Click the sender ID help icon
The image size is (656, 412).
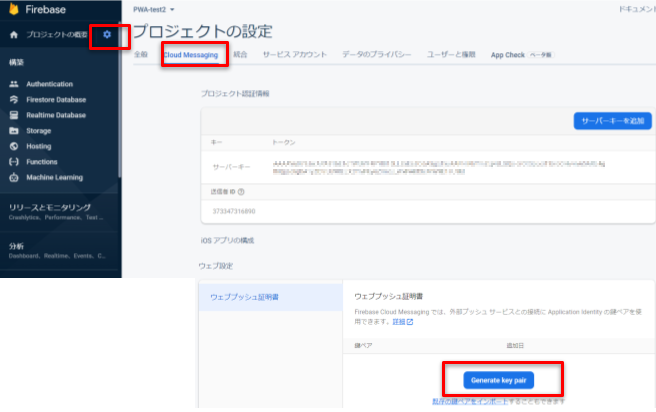[x=241, y=192]
